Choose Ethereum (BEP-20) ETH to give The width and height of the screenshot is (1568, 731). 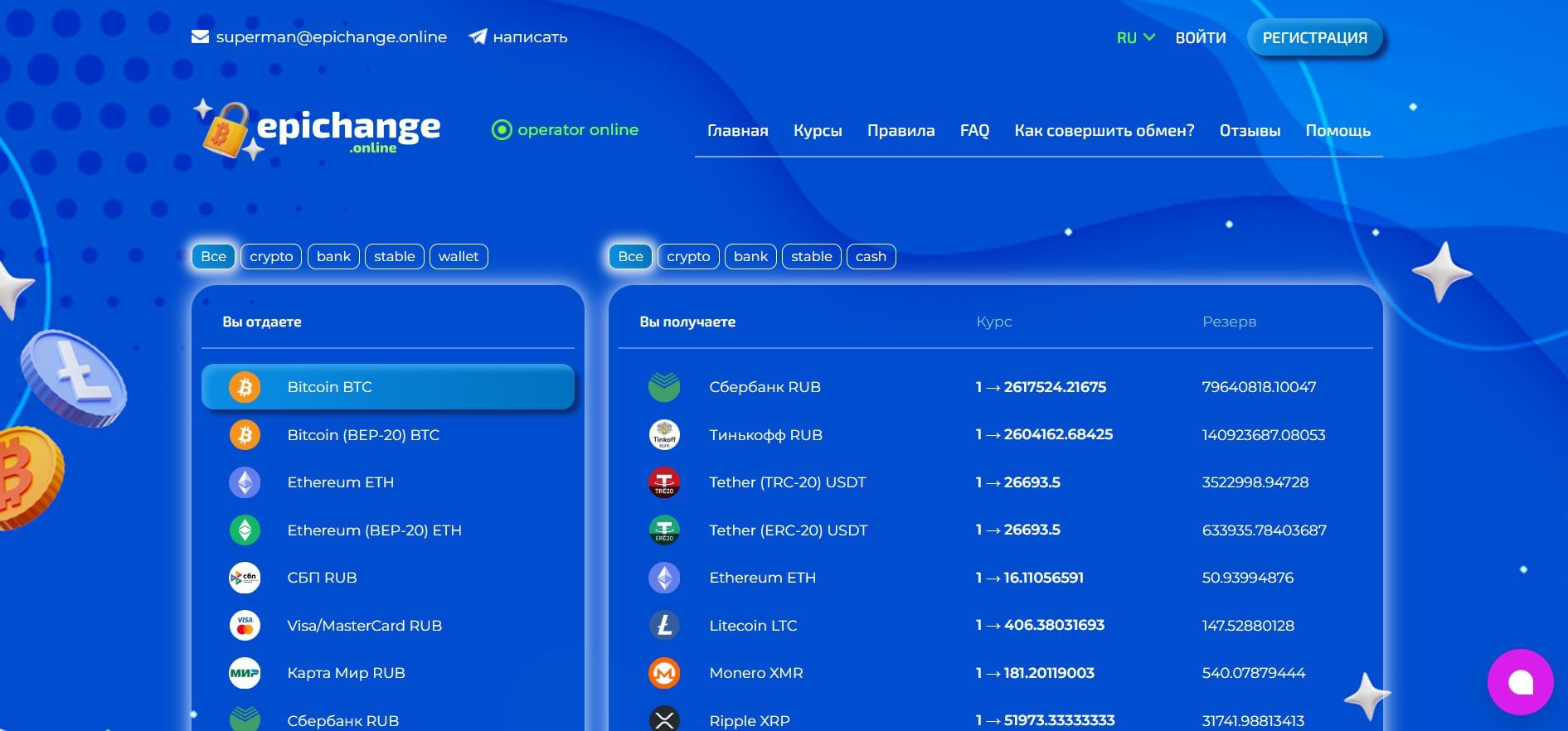[388, 530]
